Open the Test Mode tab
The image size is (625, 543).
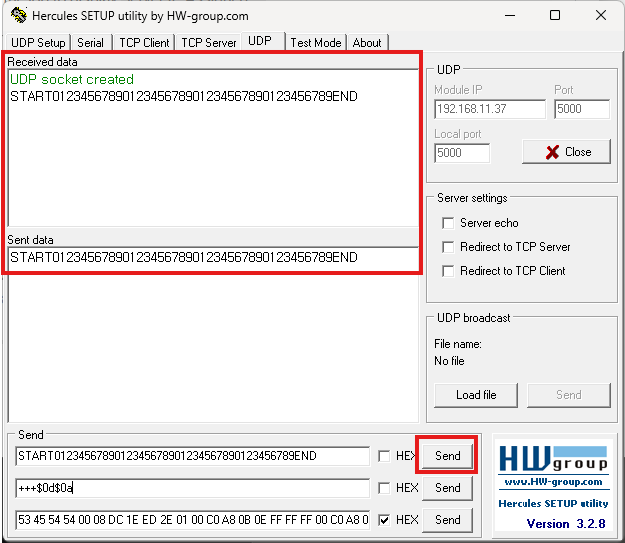[x=315, y=42]
